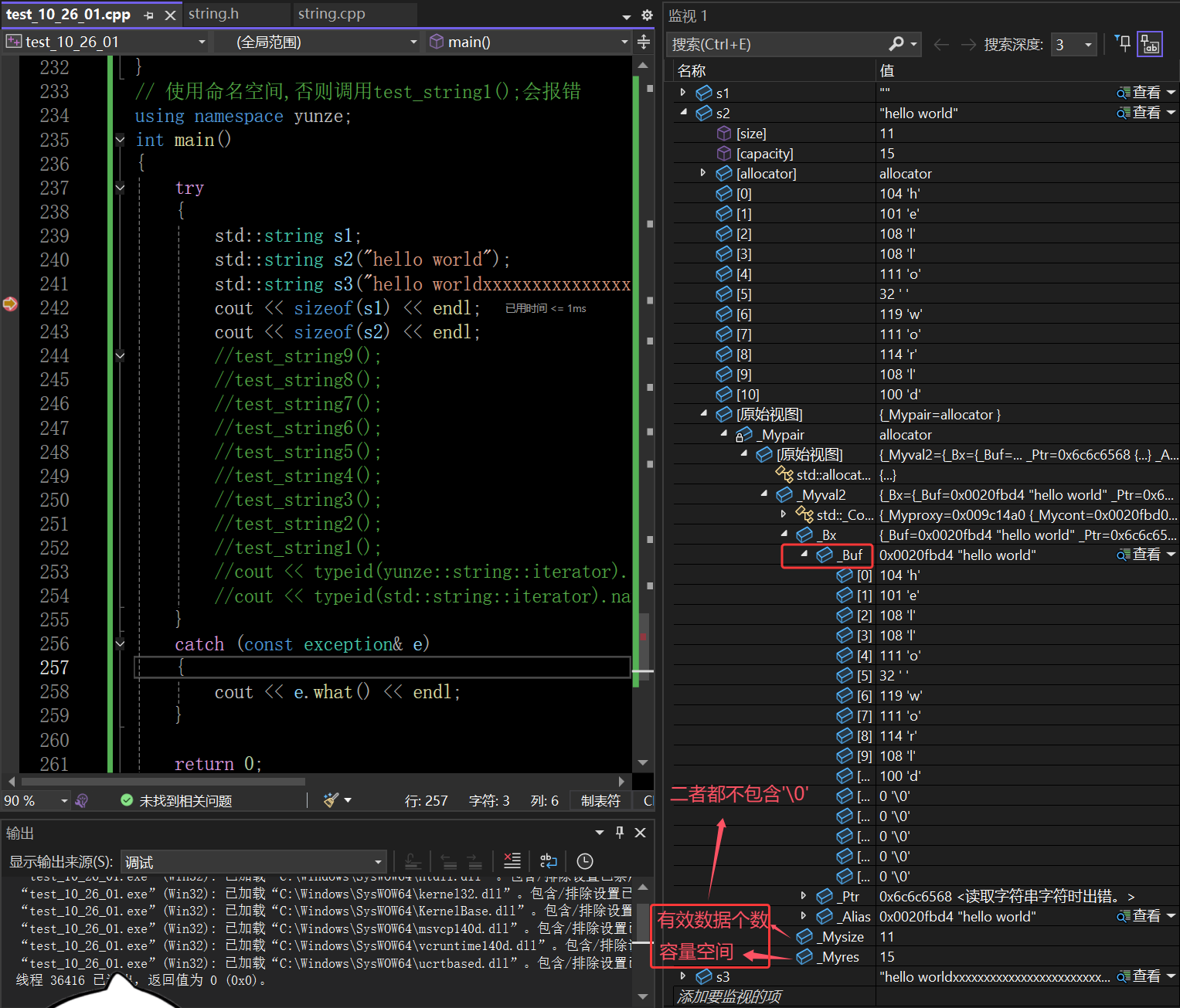Switch to the string.h tab
The image size is (1180, 1008).
tap(214, 14)
